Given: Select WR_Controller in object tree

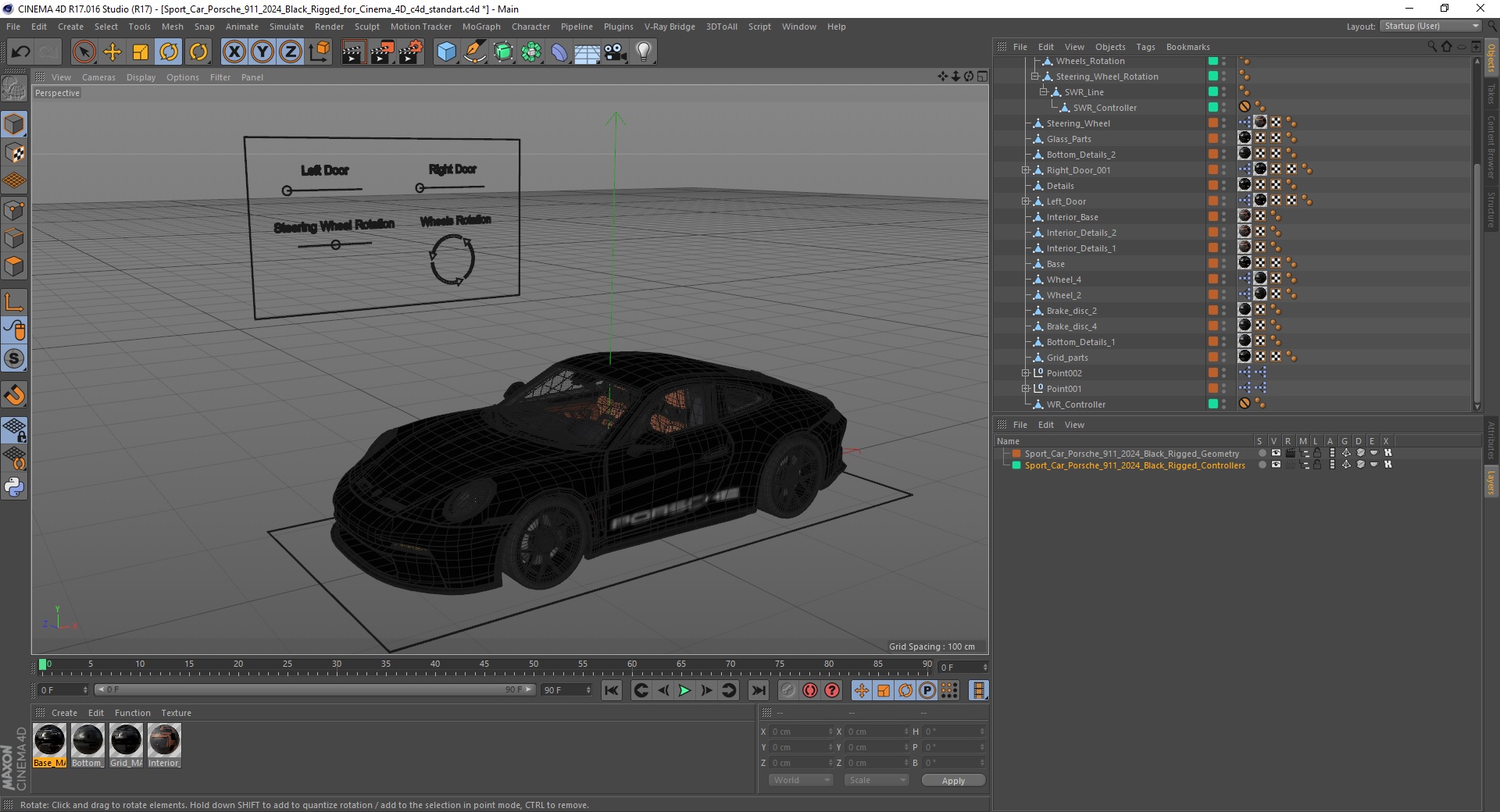Looking at the screenshot, I should (x=1076, y=404).
